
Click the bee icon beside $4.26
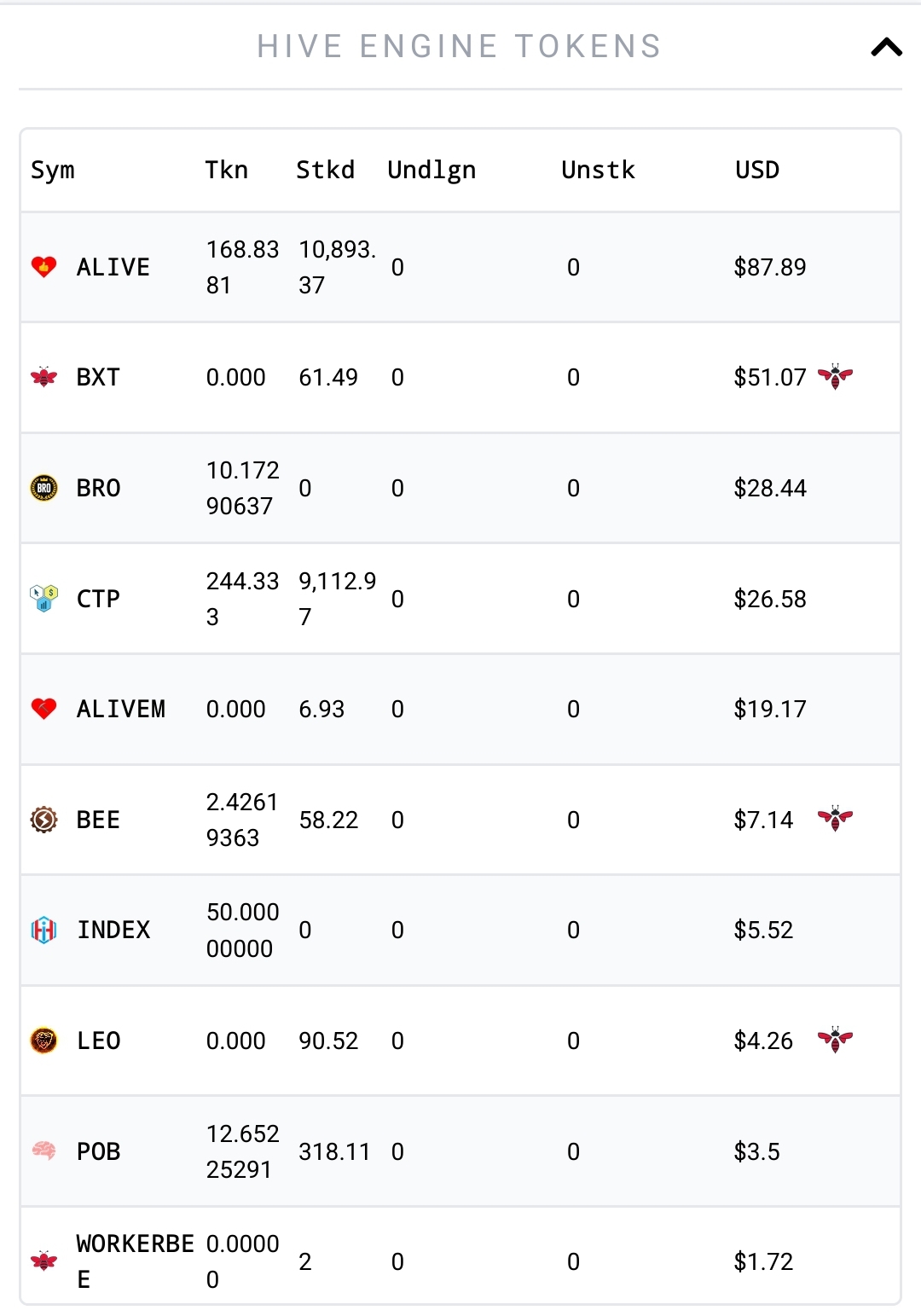pos(835,1040)
